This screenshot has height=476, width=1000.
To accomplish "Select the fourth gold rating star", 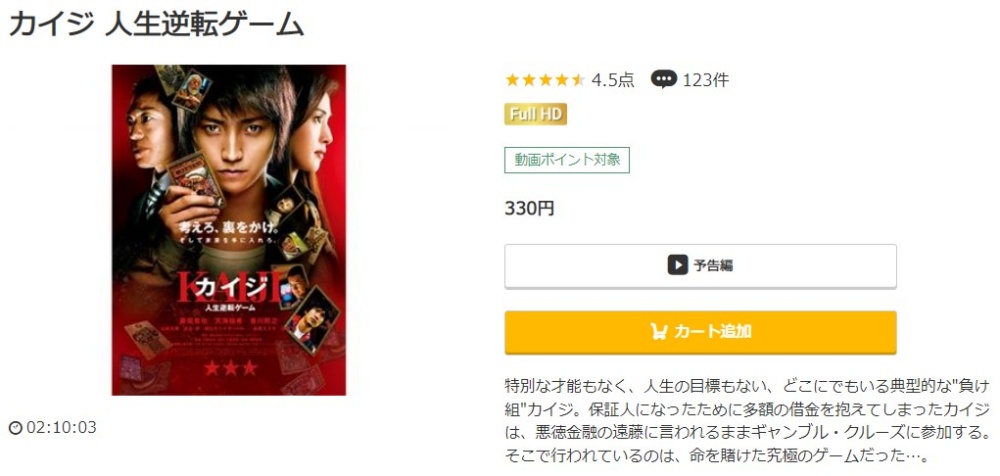I will [x=562, y=80].
